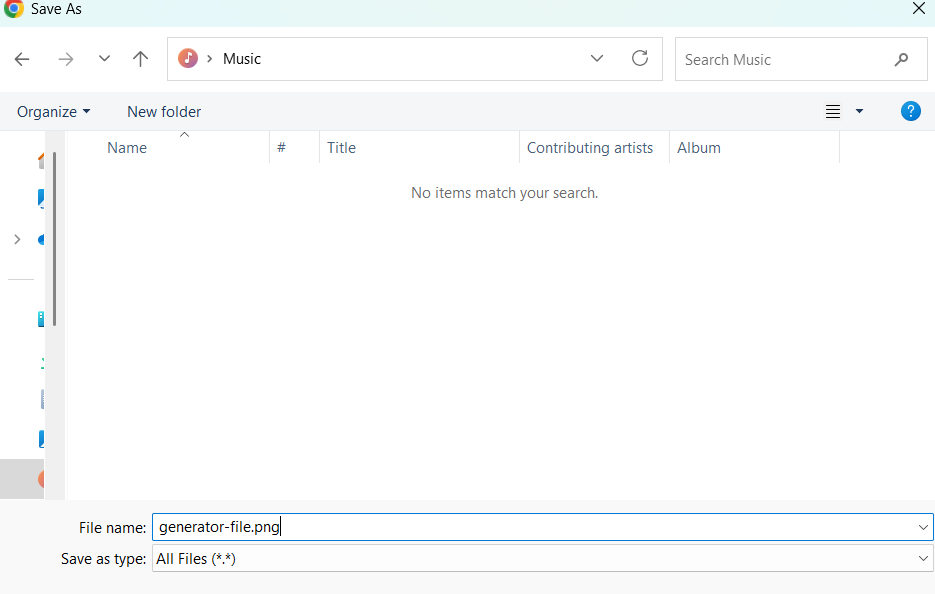Expand the address bar previous locations list
The height and width of the screenshot is (594, 935).
coord(597,58)
